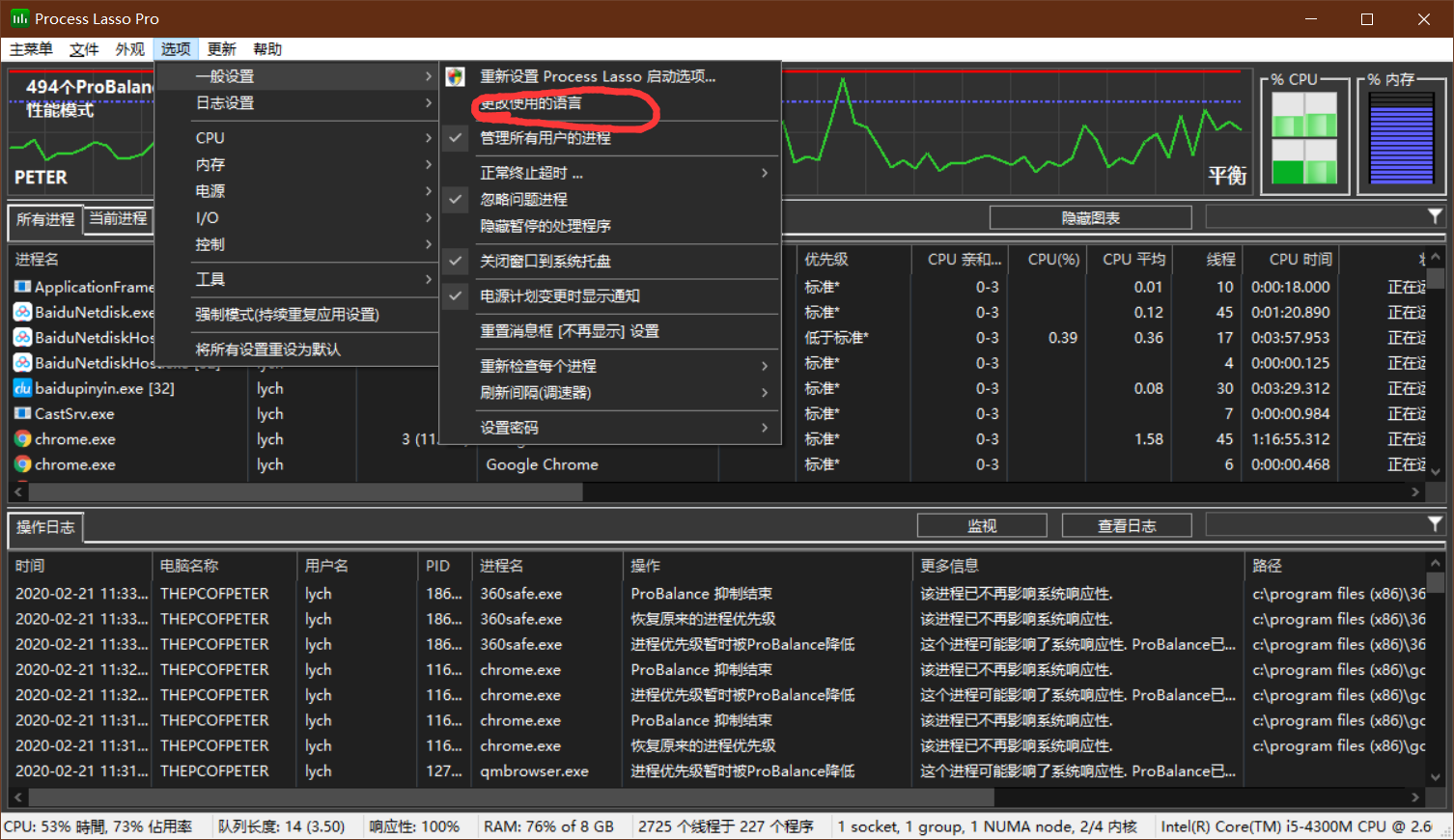Select 隐藏暂停的处理程序 menu item
The image size is (1454, 840).
click(610, 226)
